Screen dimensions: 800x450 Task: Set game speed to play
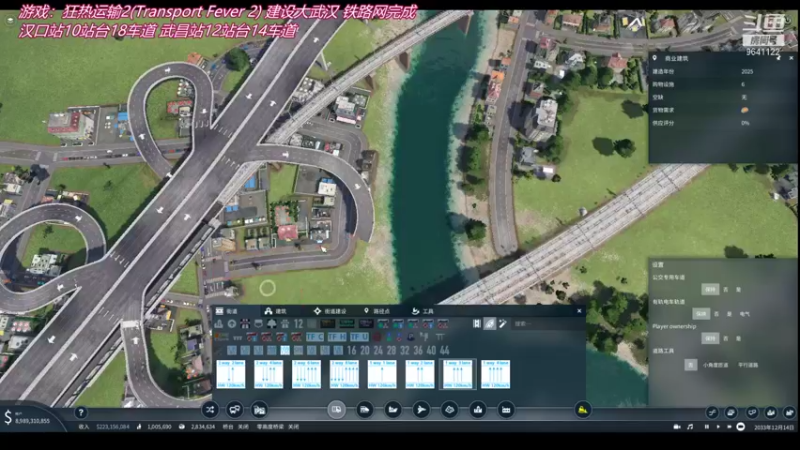coord(718,427)
